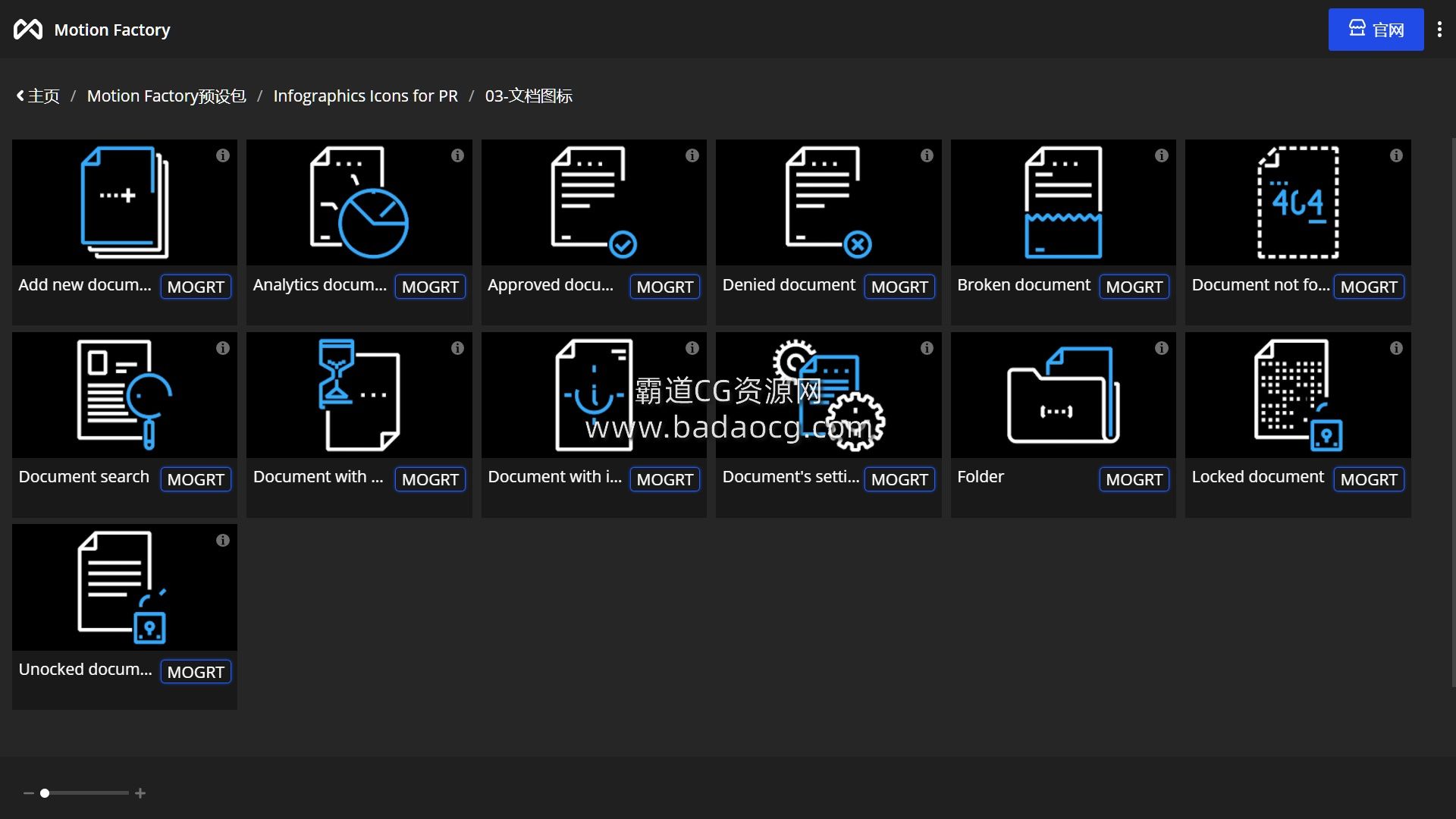Click the "Locked document" label text

1258,477
